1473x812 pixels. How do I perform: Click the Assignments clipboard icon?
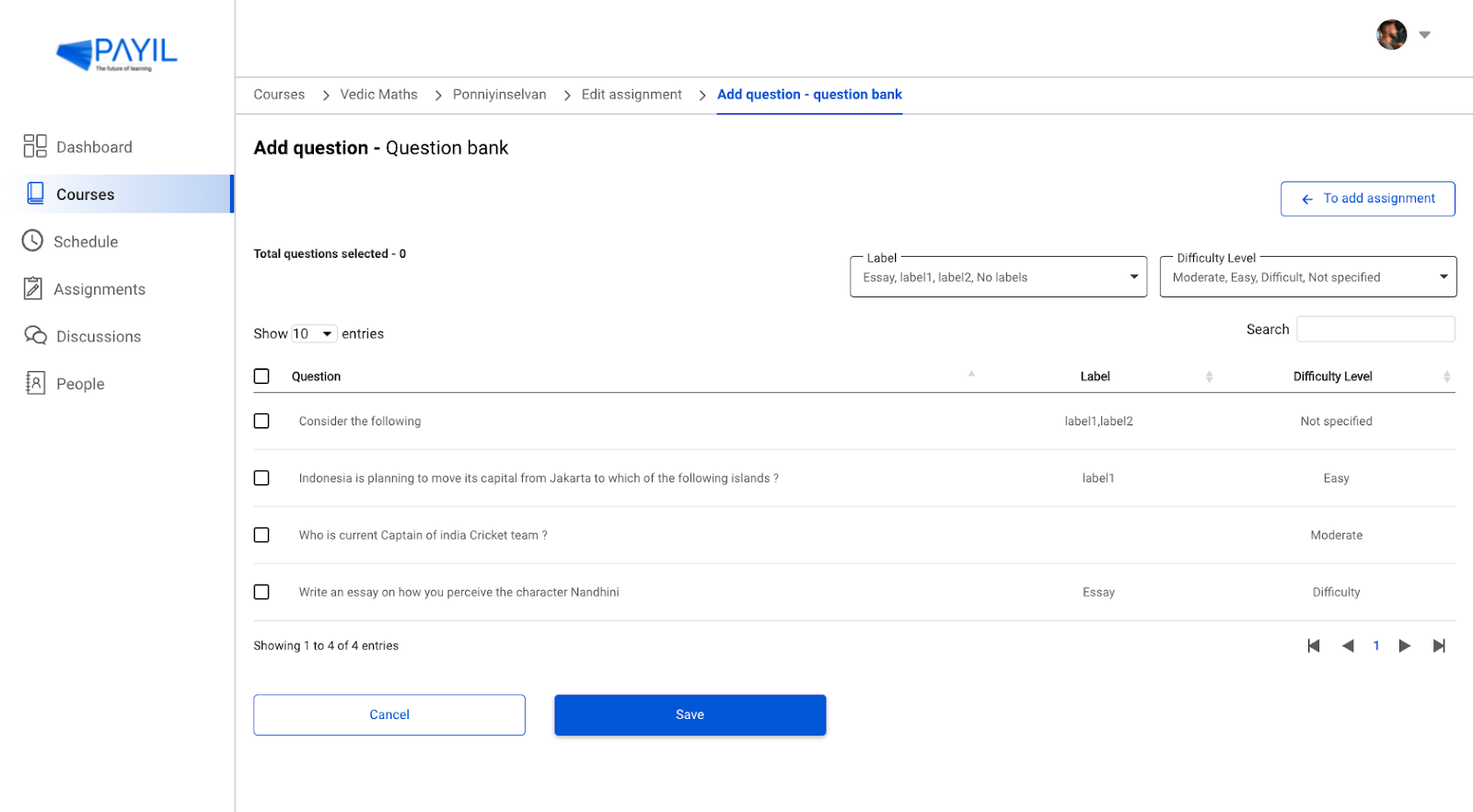[33, 288]
